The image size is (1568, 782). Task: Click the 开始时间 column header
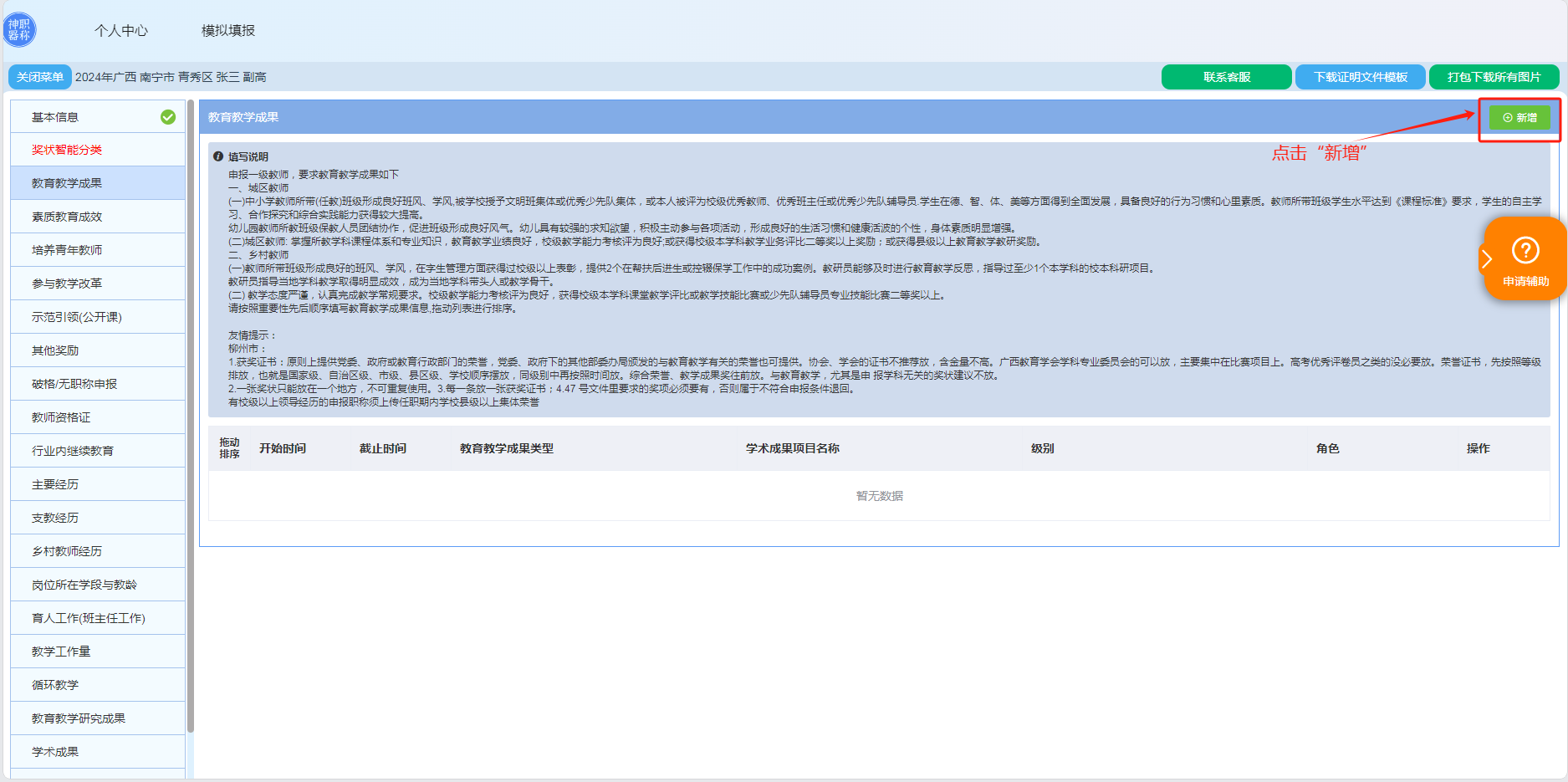point(283,448)
